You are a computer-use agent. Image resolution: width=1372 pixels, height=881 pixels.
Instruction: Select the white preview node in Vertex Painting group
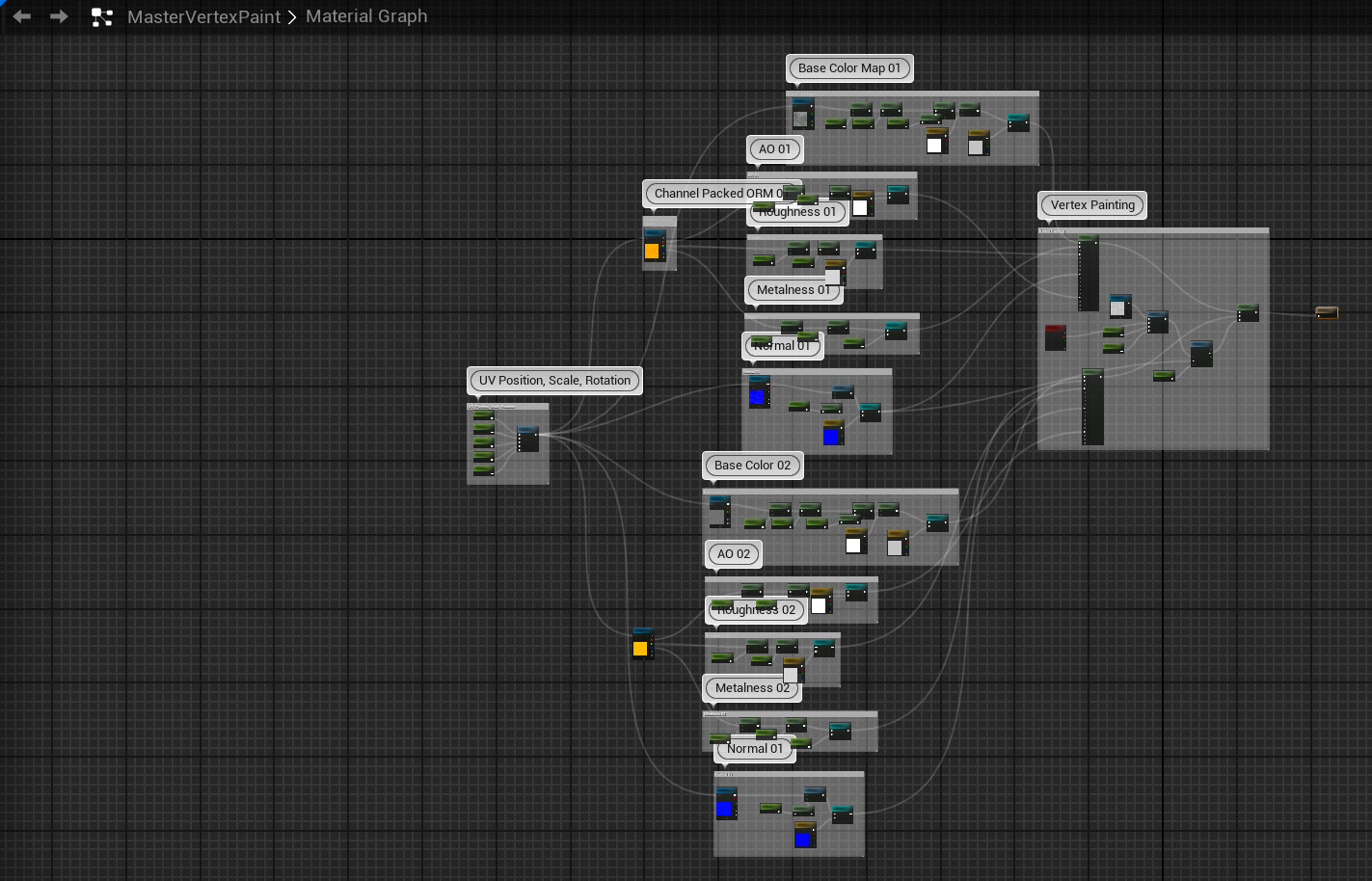(1119, 307)
